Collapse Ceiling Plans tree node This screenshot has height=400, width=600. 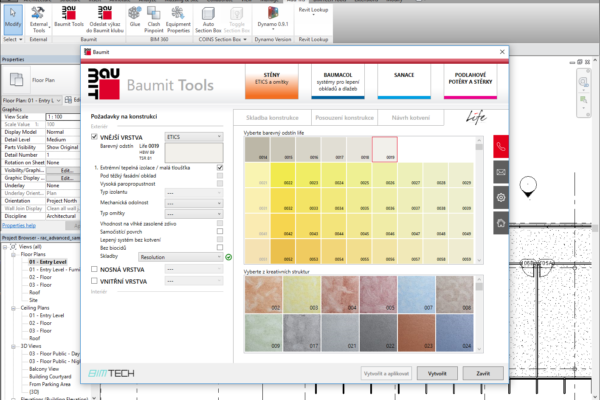(x=13, y=308)
